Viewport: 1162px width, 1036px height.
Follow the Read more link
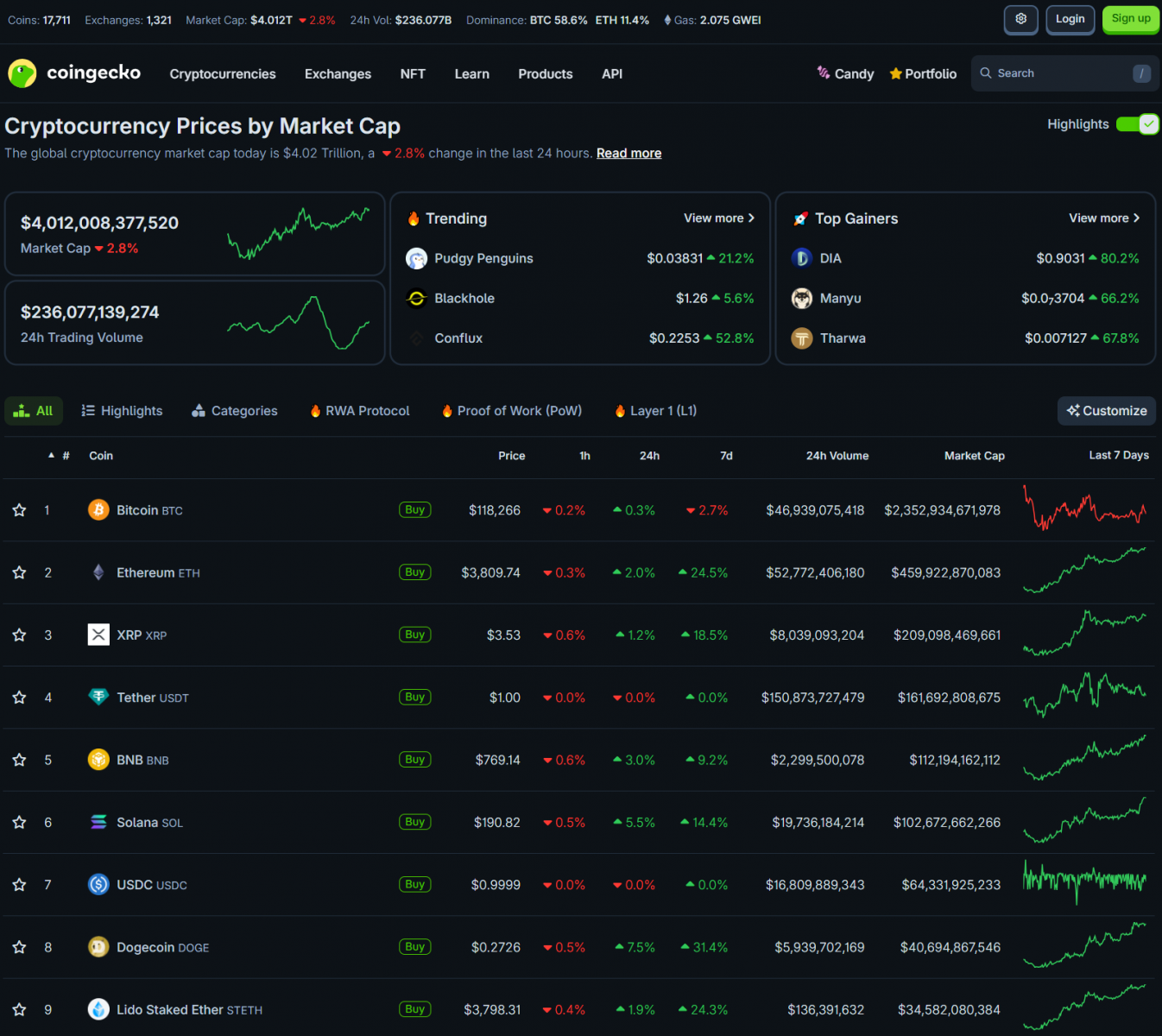point(628,154)
